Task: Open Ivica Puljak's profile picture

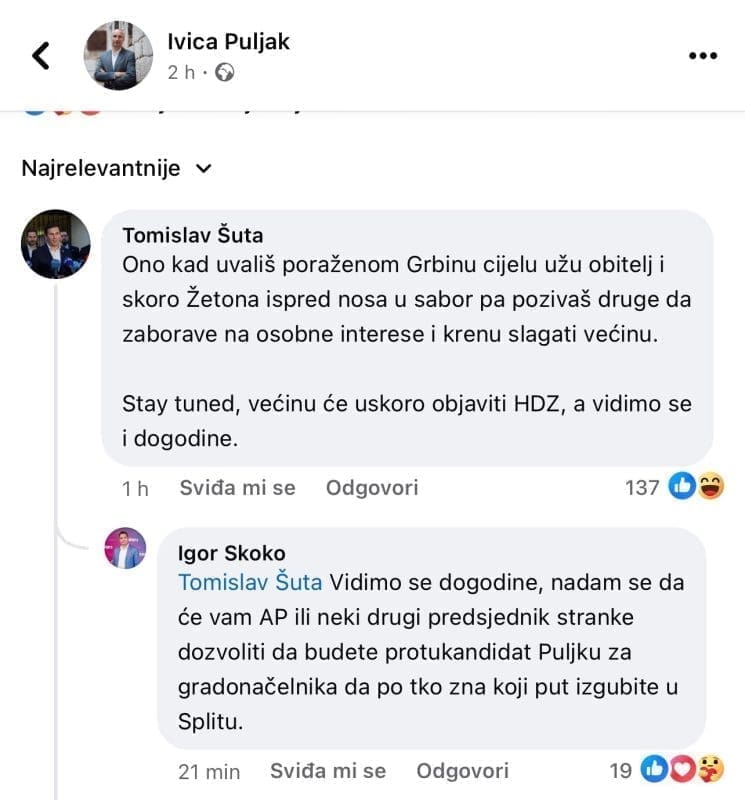Action: [x=118, y=56]
